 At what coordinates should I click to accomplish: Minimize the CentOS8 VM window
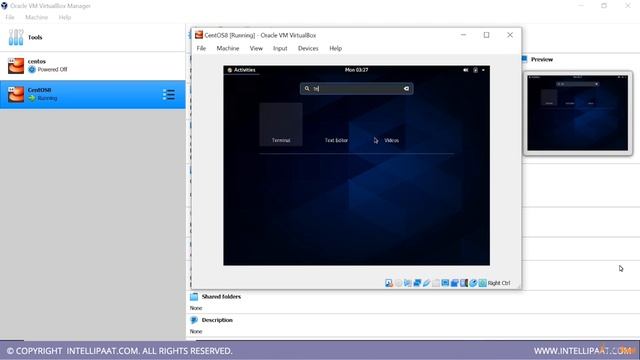463,35
